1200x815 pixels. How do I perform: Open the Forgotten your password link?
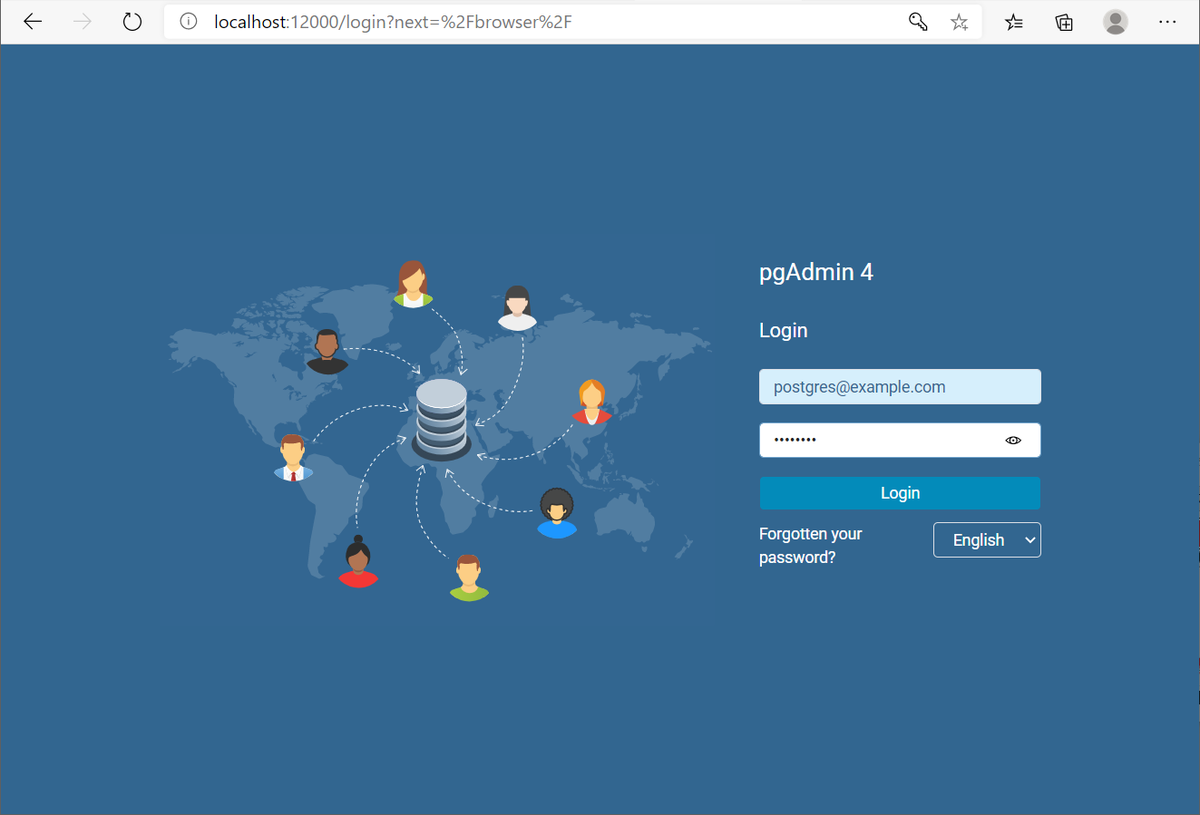click(810, 546)
